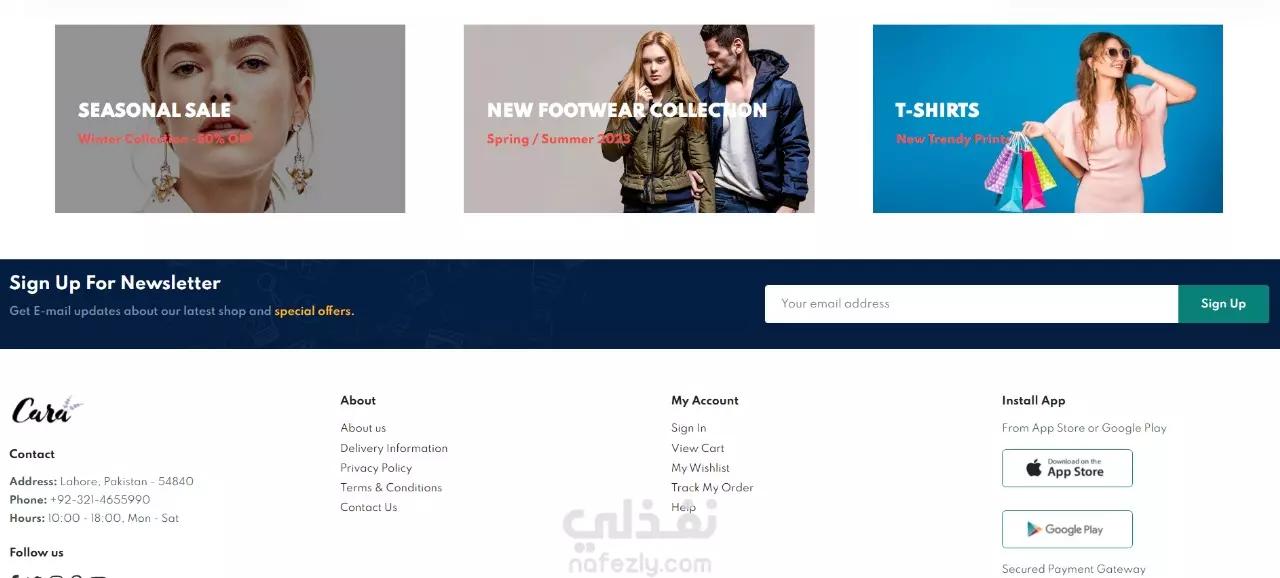Click View Cart in My Account
This screenshot has width=1280, height=578.
pyautogui.click(x=698, y=448)
